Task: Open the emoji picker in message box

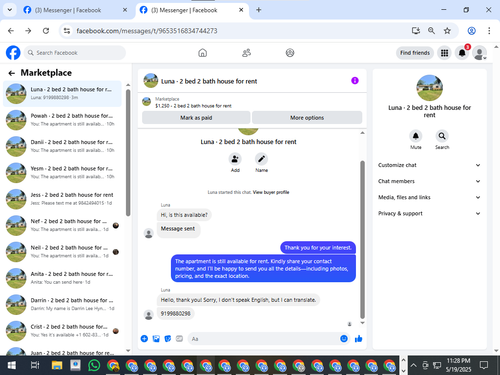Action: [344, 339]
